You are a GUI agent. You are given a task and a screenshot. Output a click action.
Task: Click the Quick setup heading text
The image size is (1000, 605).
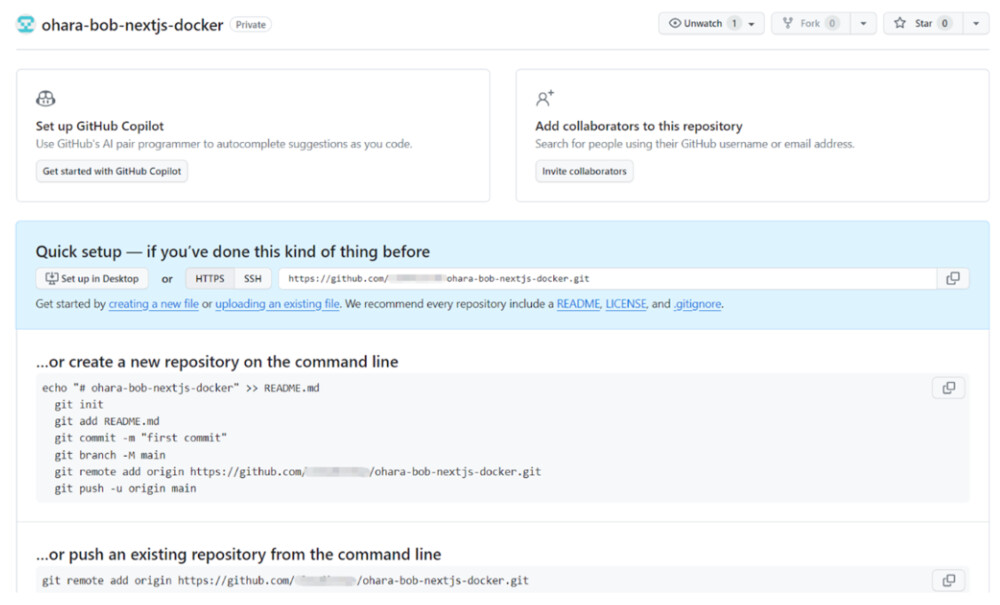point(233,252)
